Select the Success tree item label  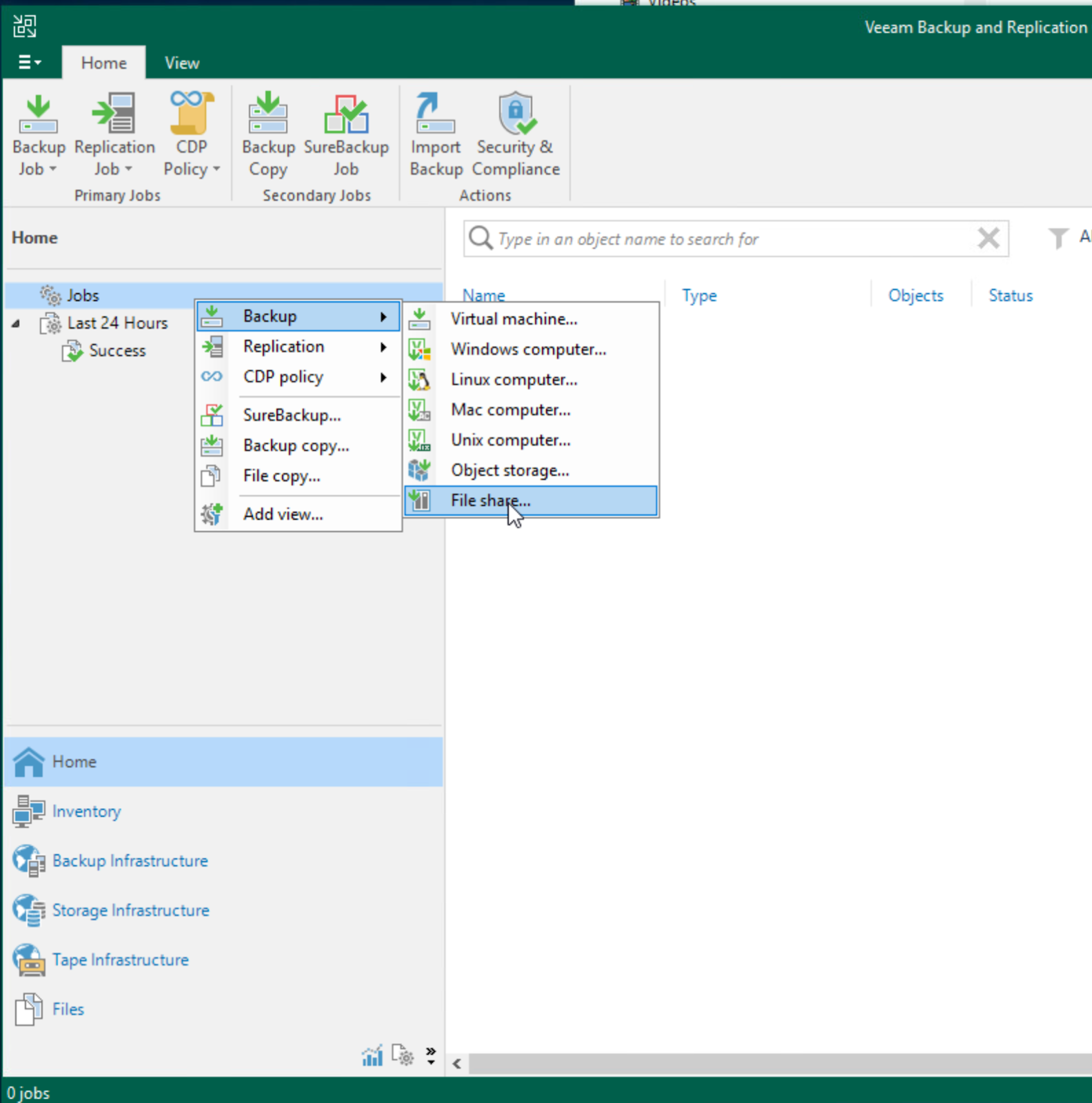click(x=117, y=350)
